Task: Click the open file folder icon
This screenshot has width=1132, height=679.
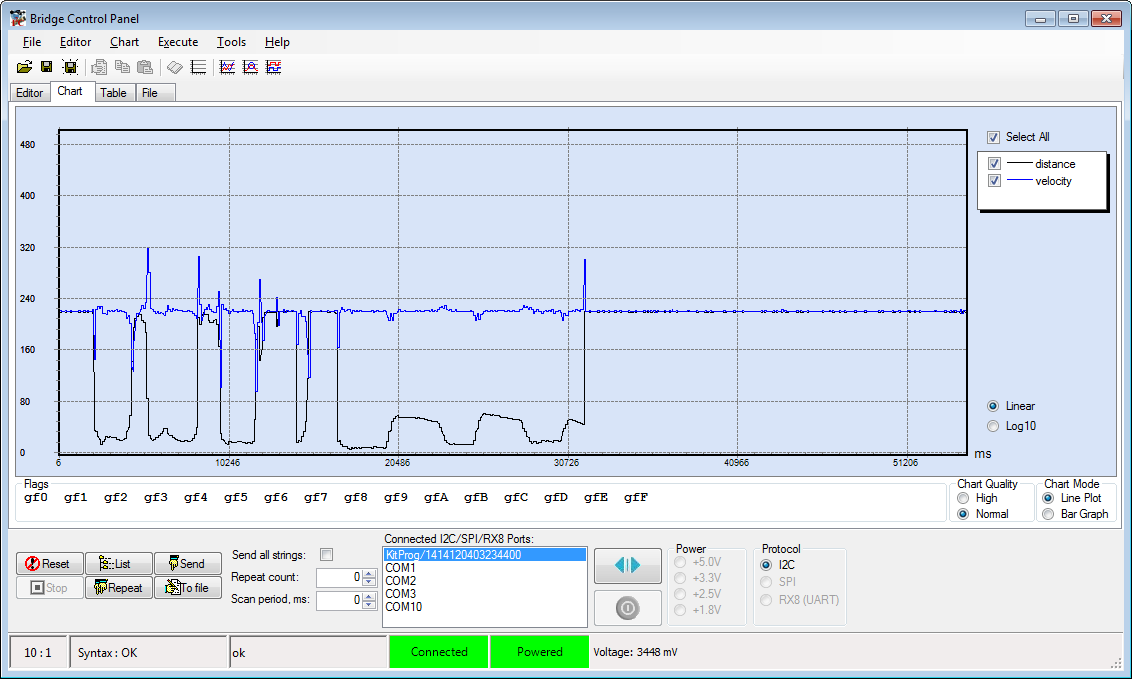Action: point(24,67)
